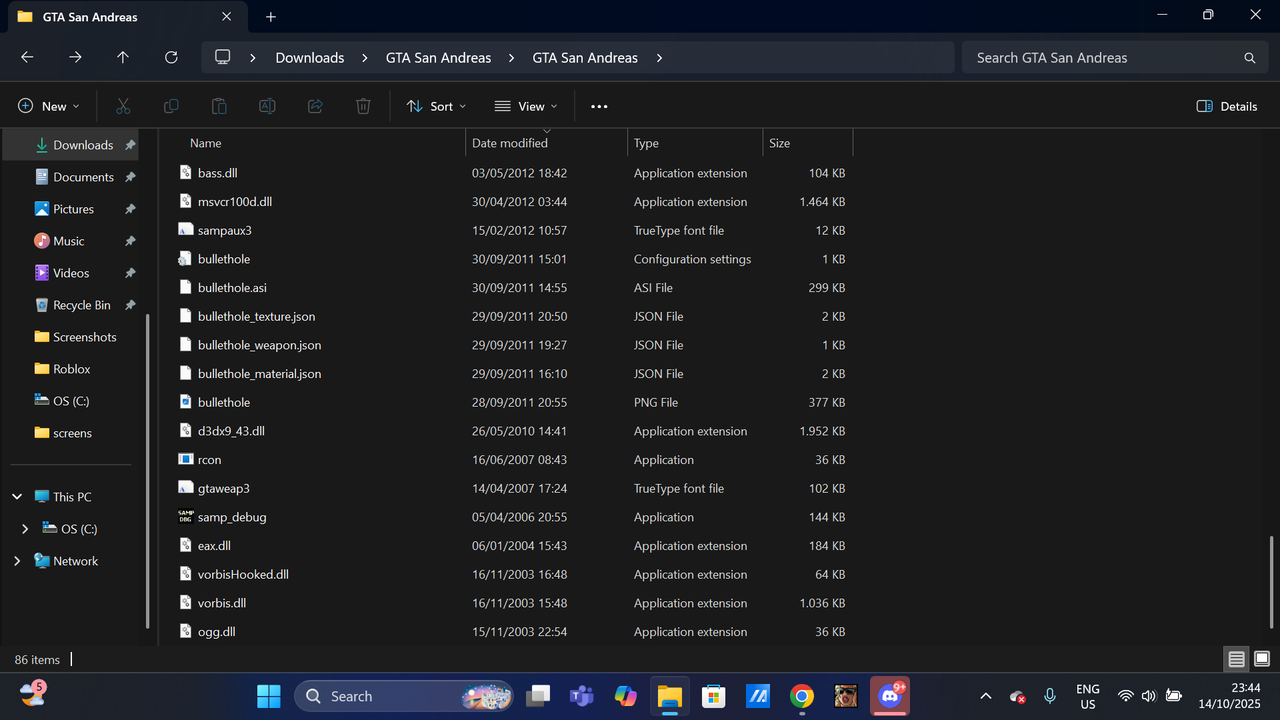Viewport: 1280px width, 720px height.
Task: Navigate to Downloads breadcrumb
Action: pyautogui.click(x=310, y=58)
